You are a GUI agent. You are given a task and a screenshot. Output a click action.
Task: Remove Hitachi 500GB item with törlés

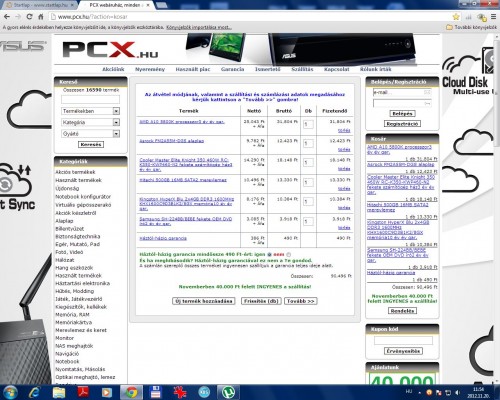click(344, 189)
